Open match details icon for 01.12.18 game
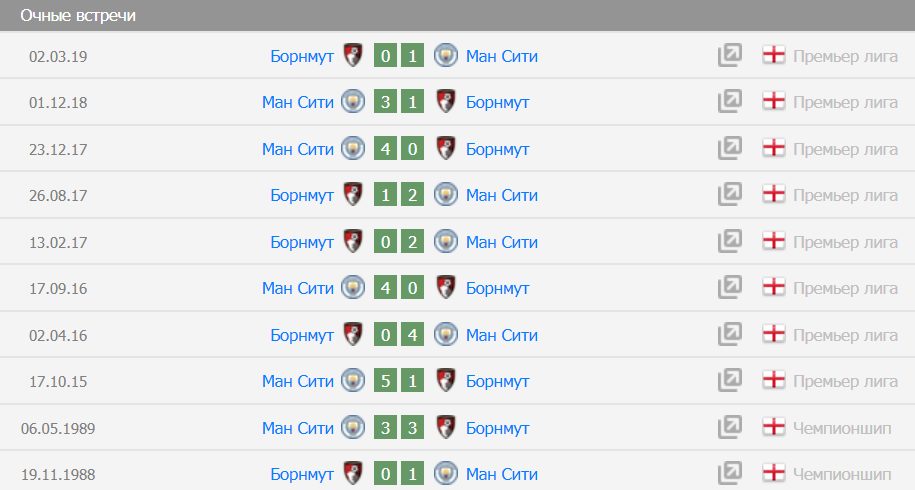The width and height of the screenshot is (915, 490). coord(729,102)
